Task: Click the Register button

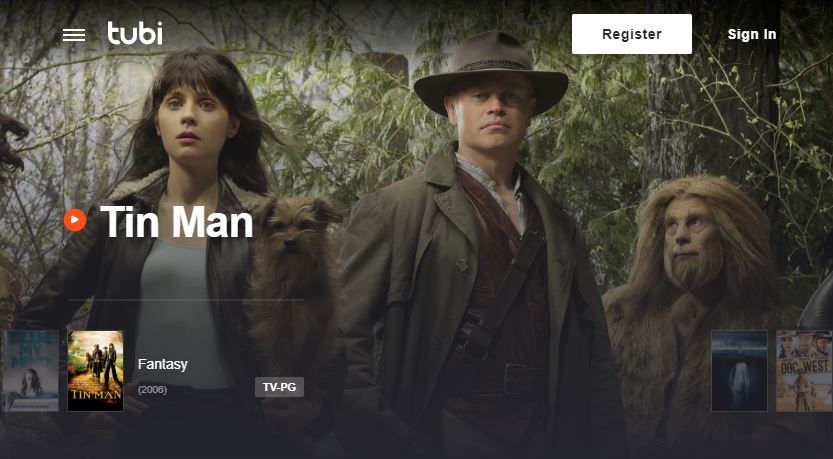Action: click(x=632, y=34)
